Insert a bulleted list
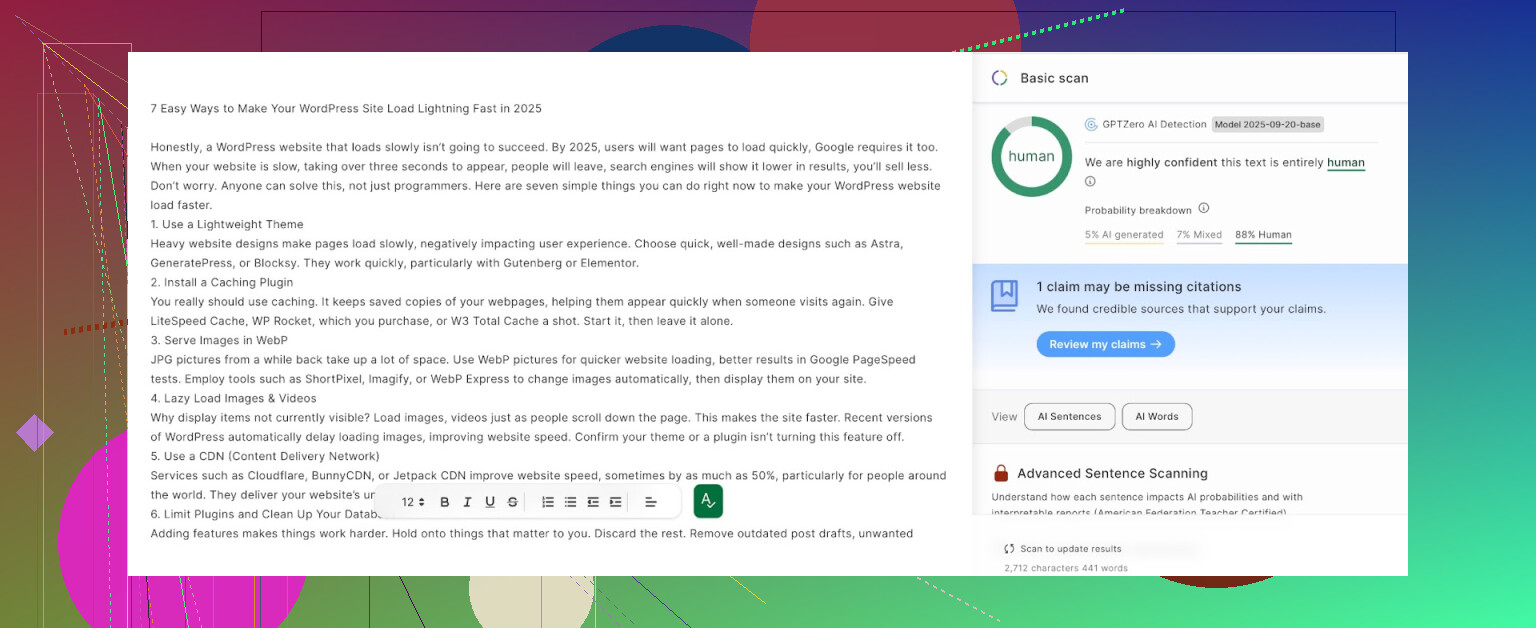The width and height of the screenshot is (1536, 628). tap(570, 502)
